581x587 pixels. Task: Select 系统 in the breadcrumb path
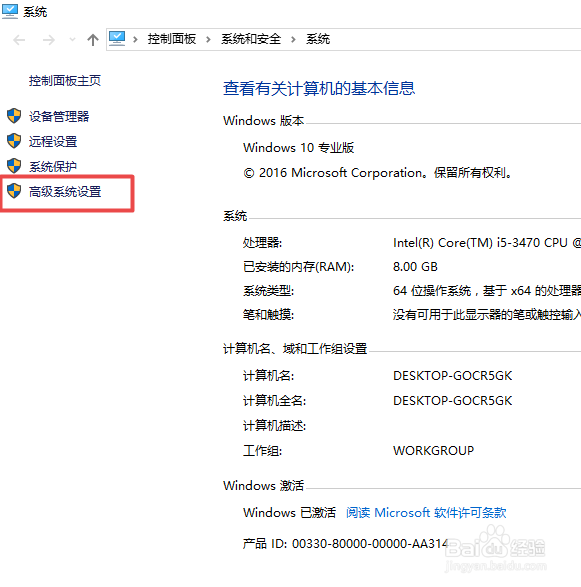(318, 39)
